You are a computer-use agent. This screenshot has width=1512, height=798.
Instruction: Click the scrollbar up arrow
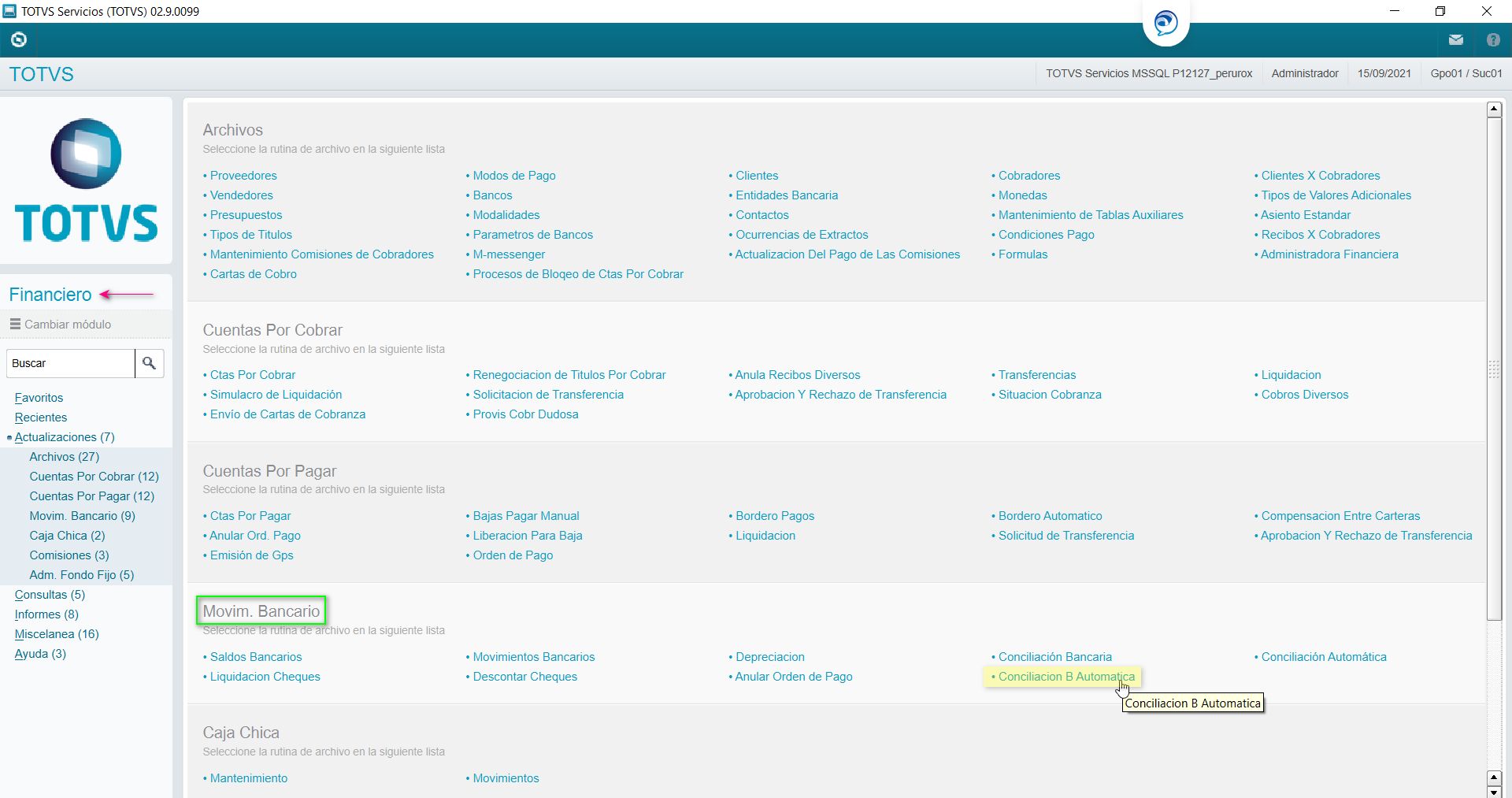(x=1494, y=109)
